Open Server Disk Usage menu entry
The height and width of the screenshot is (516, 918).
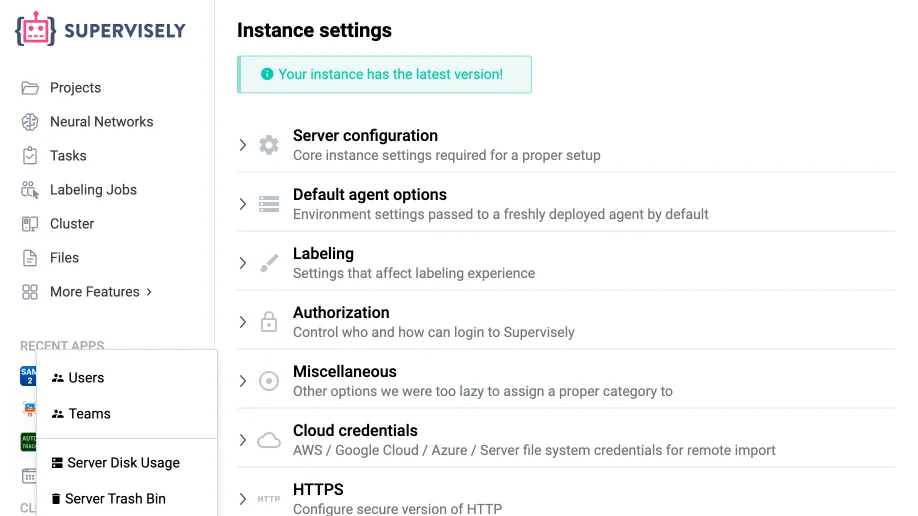pos(126,463)
